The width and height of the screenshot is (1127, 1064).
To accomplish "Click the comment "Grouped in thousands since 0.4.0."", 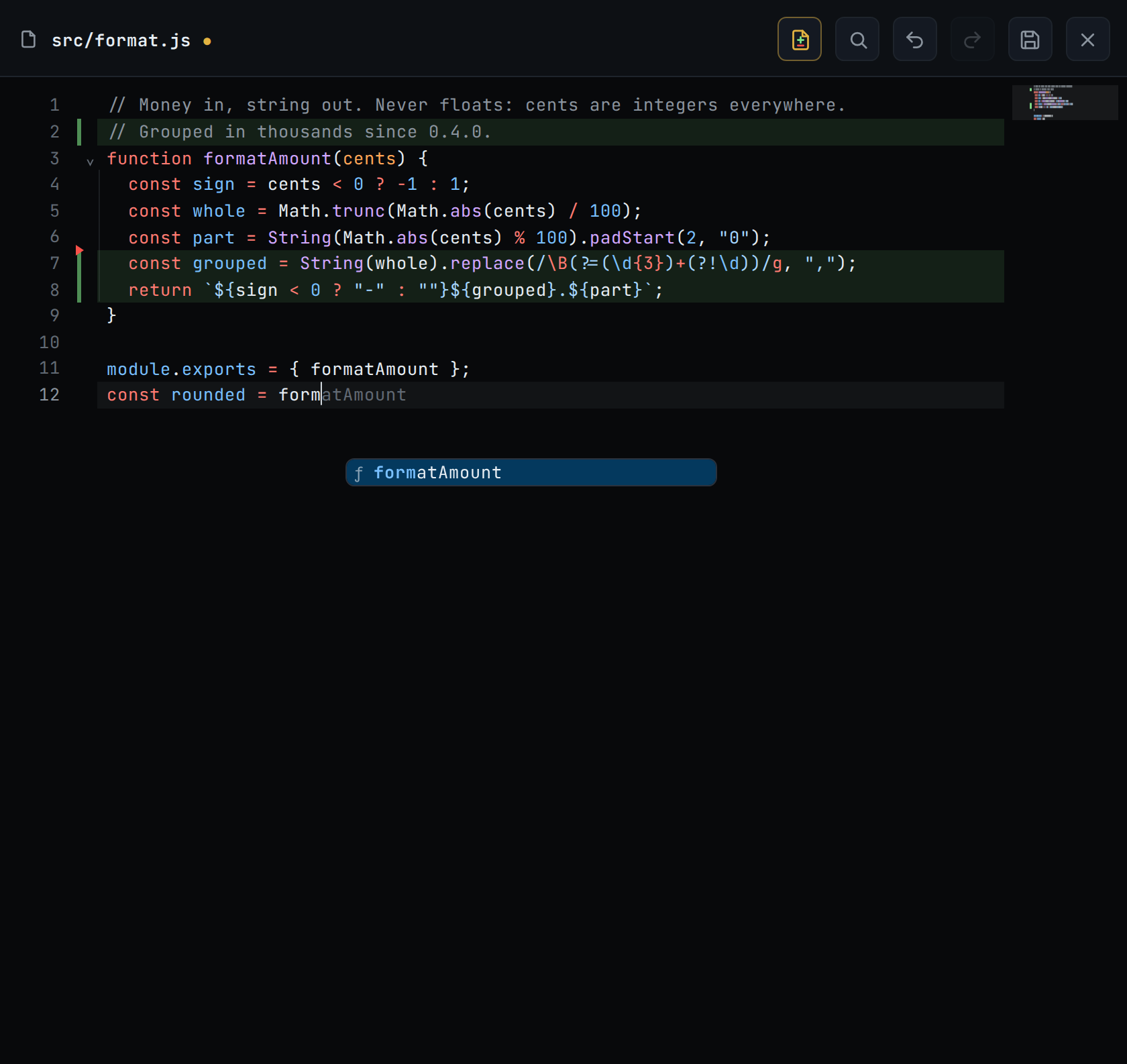I will click(300, 132).
